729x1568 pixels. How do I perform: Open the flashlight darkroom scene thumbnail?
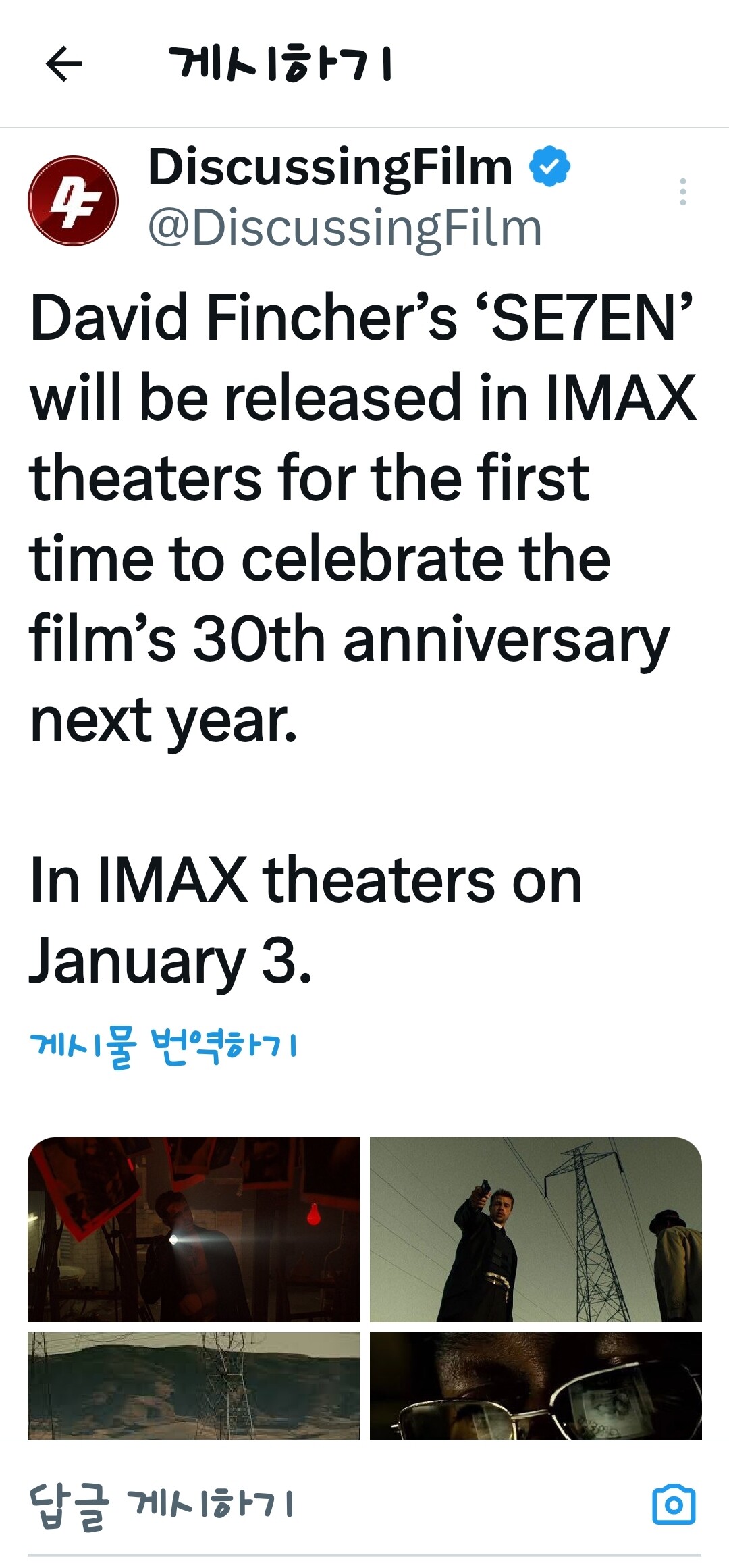pyautogui.click(x=194, y=1229)
